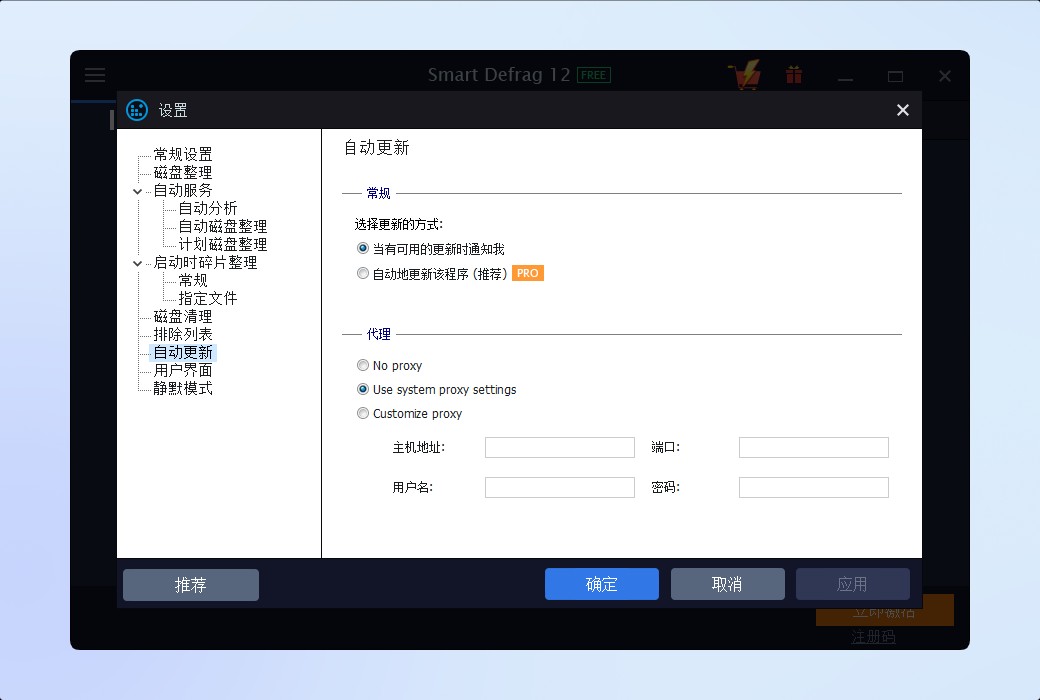Focus the 密码 input field
The image size is (1040, 700).
point(814,488)
